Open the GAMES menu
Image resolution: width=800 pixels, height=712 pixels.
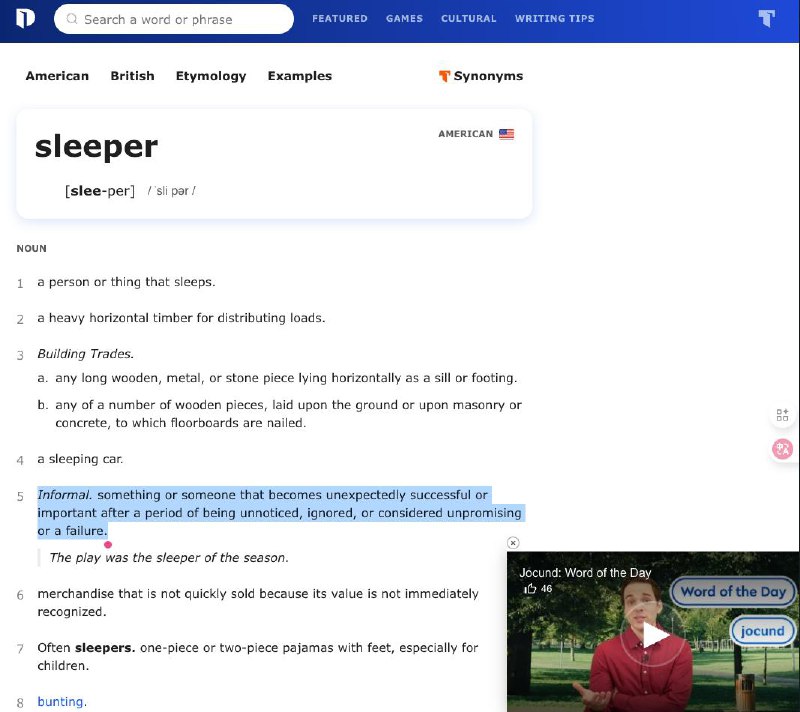[404, 18]
